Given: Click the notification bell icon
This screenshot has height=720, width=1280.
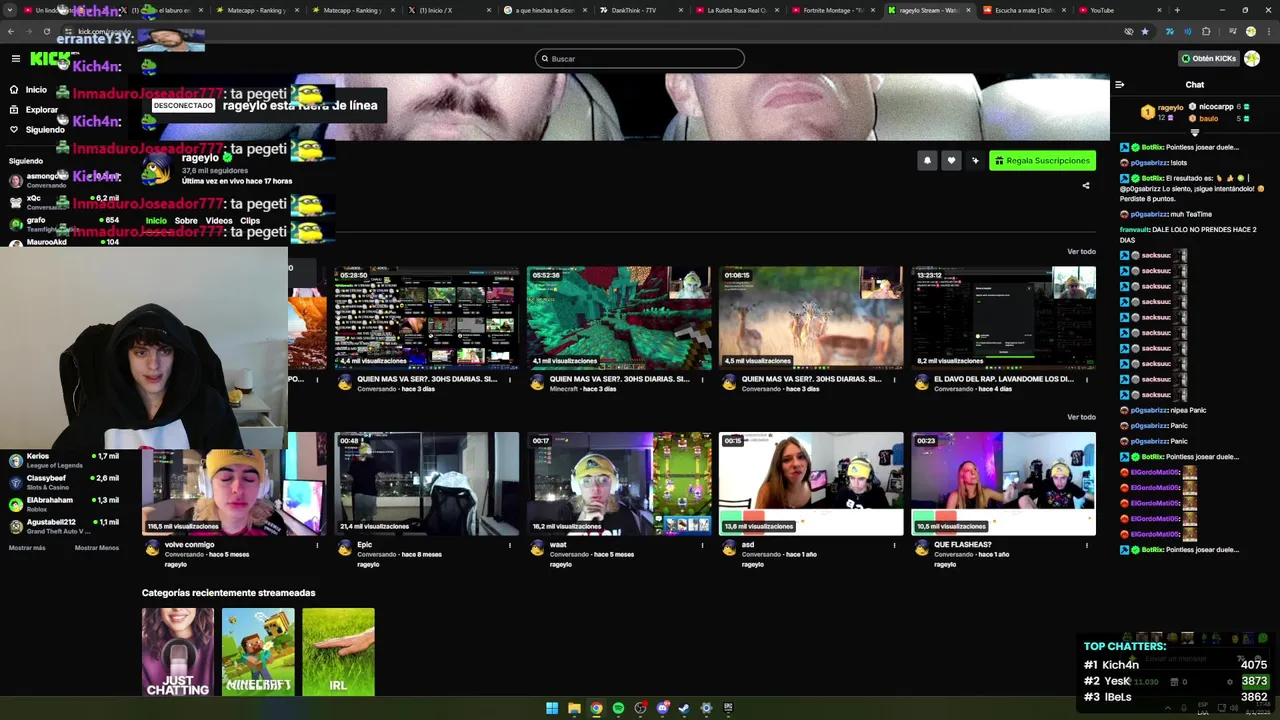Looking at the screenshot, I should point(927,160).
